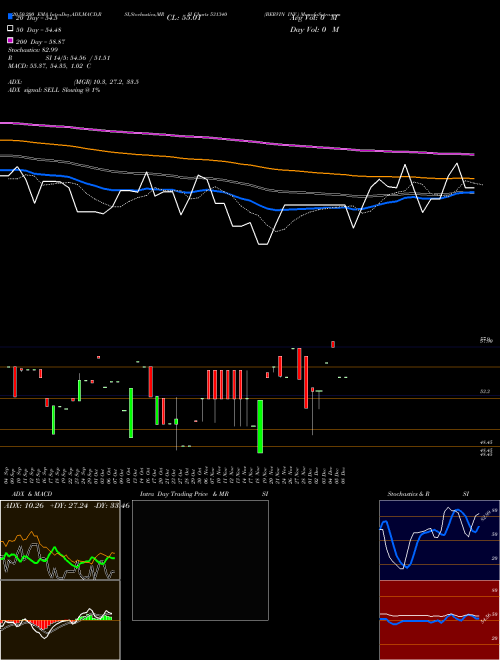500x660 pixels.
Task: Click the 'CL: 55.01' closing price
Action: [x=184, y=18]
